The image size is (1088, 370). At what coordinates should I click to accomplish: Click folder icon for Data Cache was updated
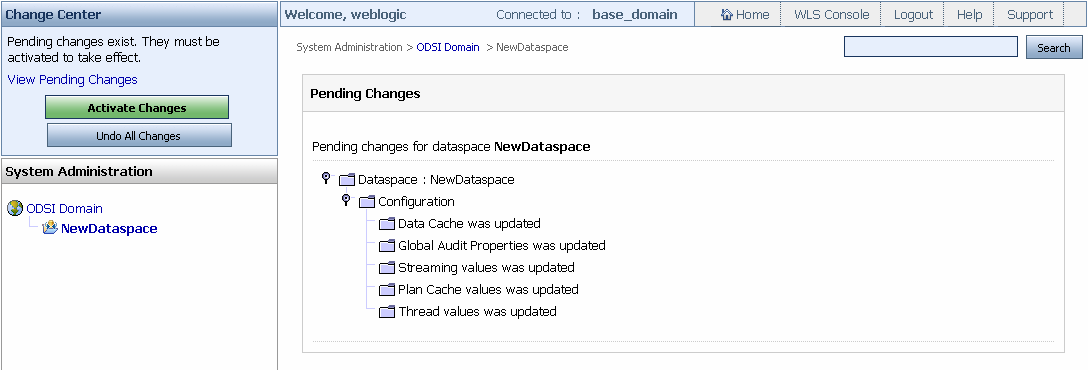[387, 224]
